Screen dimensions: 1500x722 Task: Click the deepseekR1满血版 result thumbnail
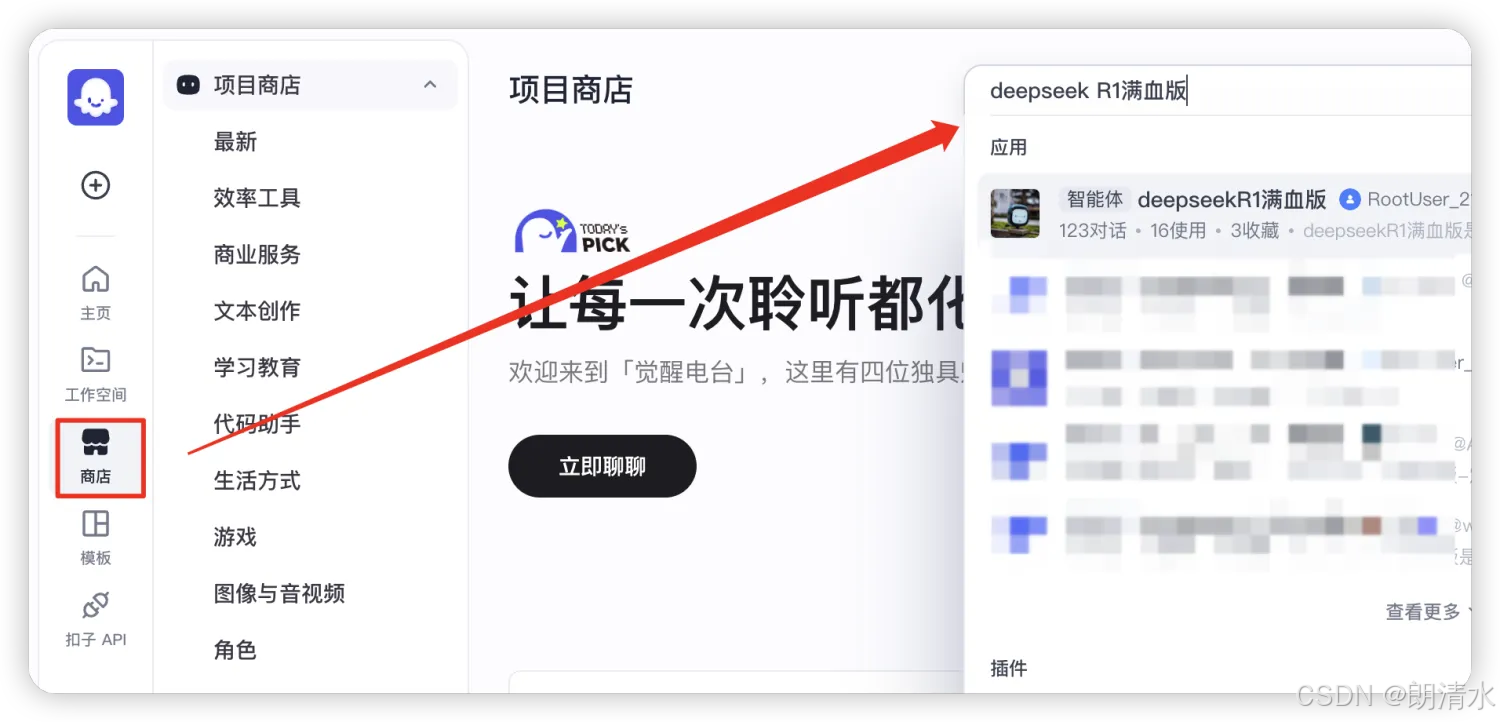coord(1015,214)
